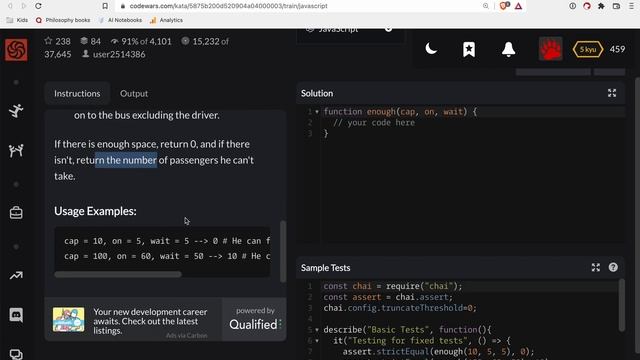
Task: Click the browser Forward arrow
Action: click(24, 6)
